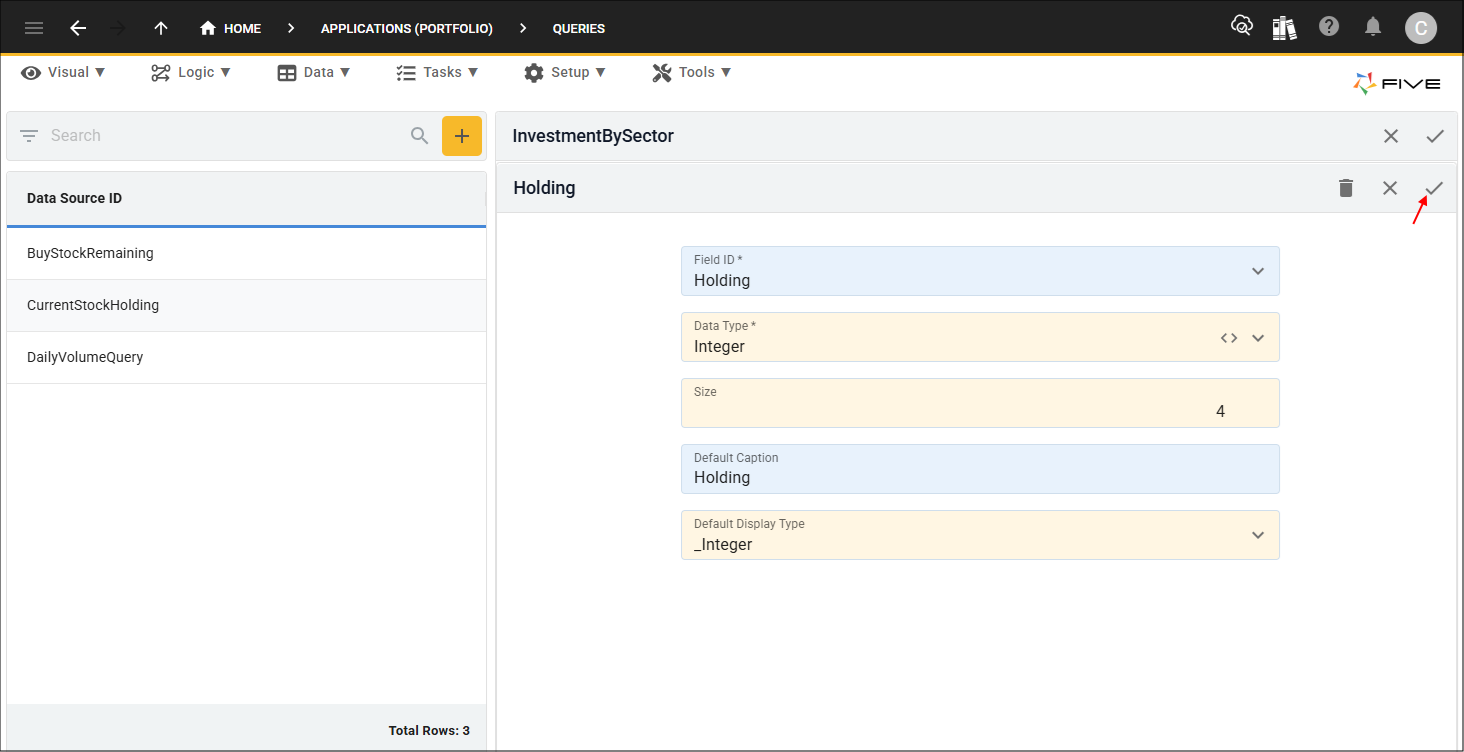This screenshot has height=752, width=1464.
Task: Open the Visual menu
Action: pos(64,72)
